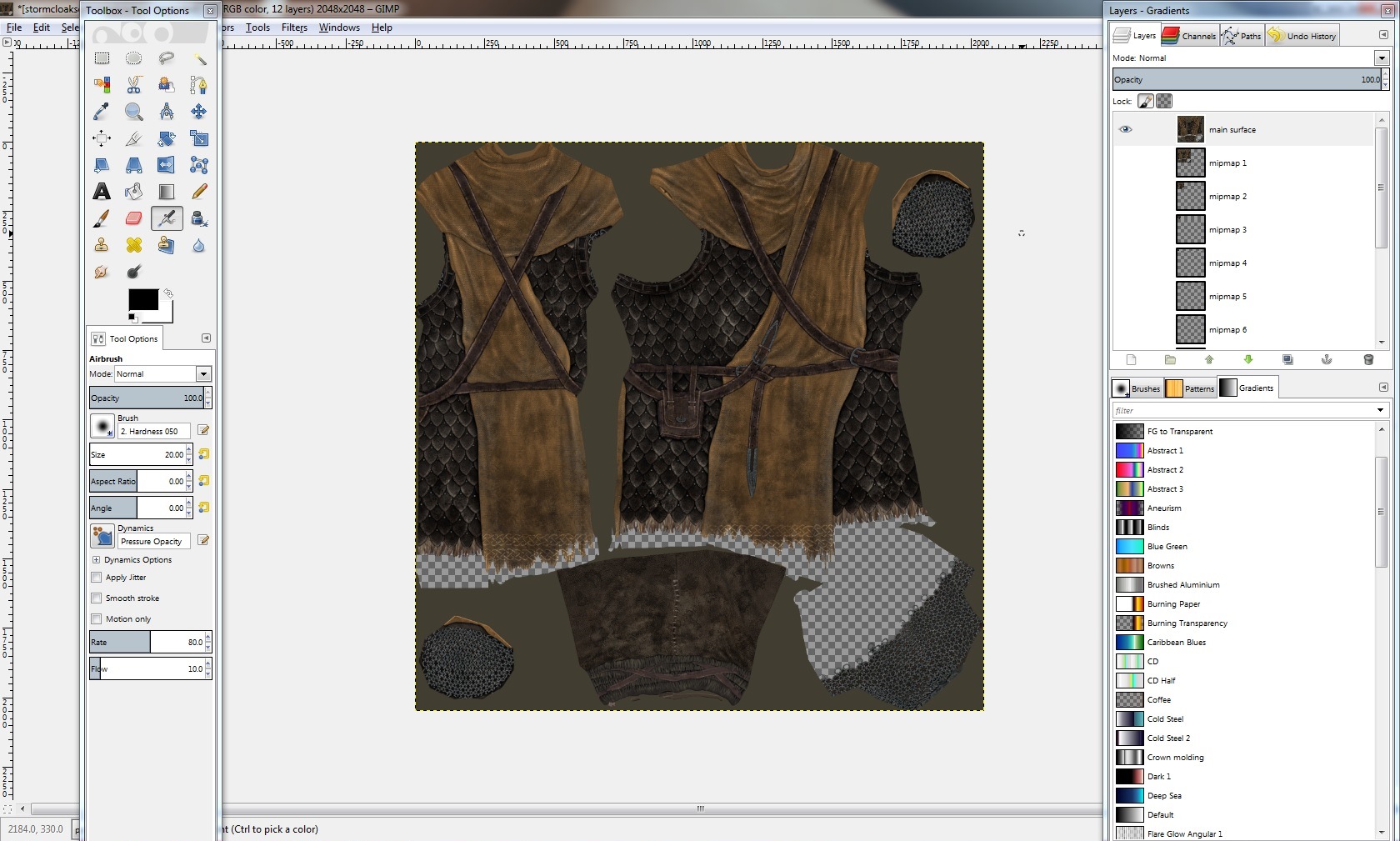Expand the Dynamics Options section
Image resolution: width=1400 pixels, height=841 pixels.
(97, 560)
